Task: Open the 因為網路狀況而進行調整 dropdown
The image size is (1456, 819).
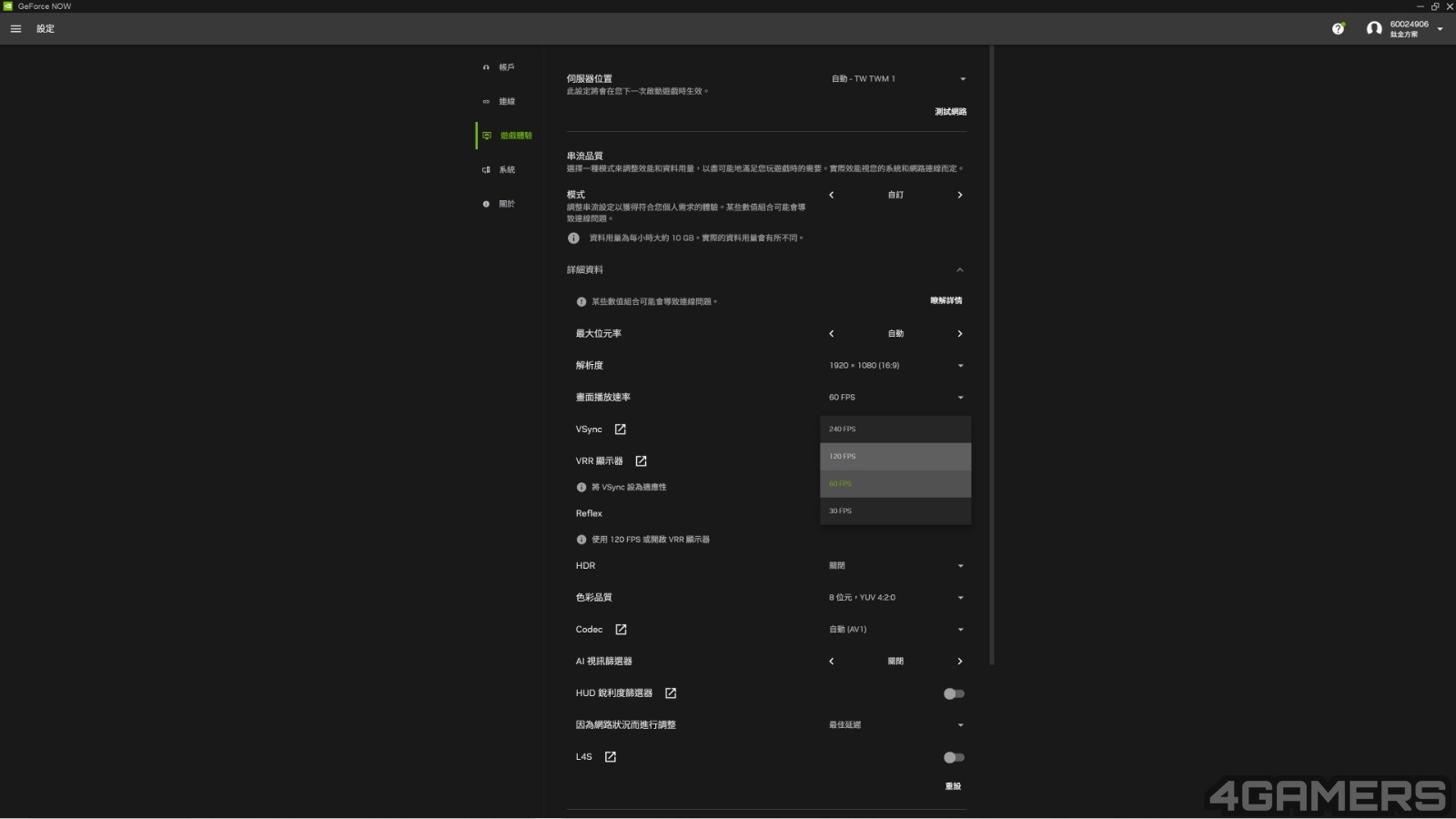Action: [x=895, y=725]
